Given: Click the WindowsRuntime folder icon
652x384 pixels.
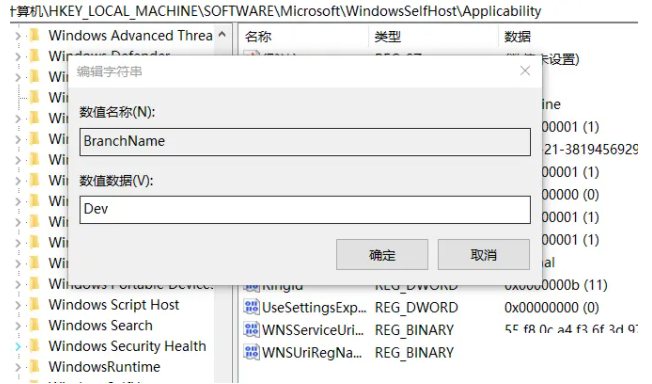Looking at the screenshot, I should pos(35,367).
